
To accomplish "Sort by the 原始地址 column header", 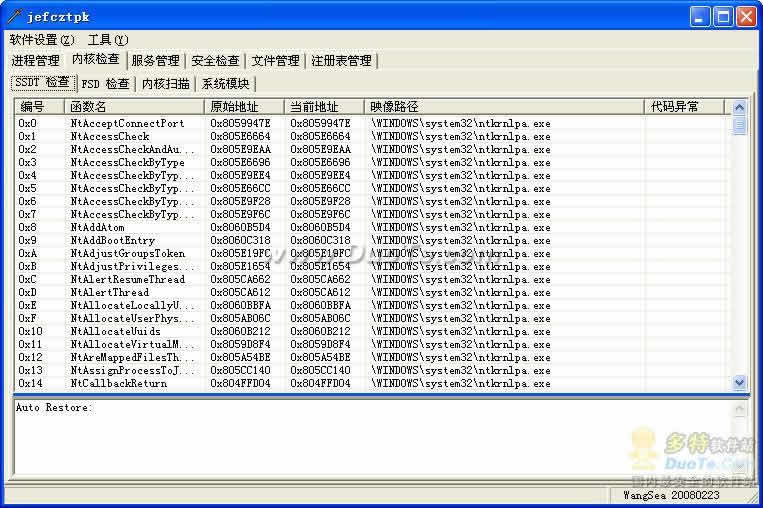I will tap(244, 107).
